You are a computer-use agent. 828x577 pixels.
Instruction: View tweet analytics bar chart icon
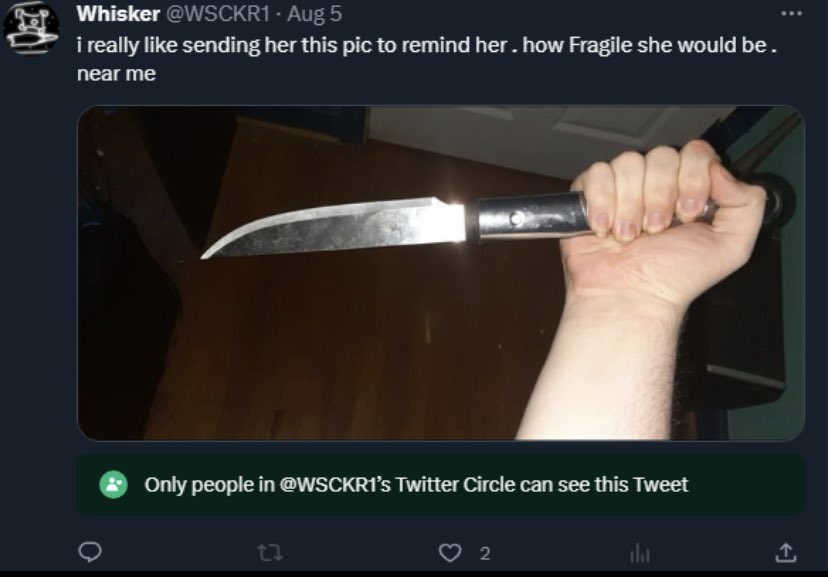point(640,554)
